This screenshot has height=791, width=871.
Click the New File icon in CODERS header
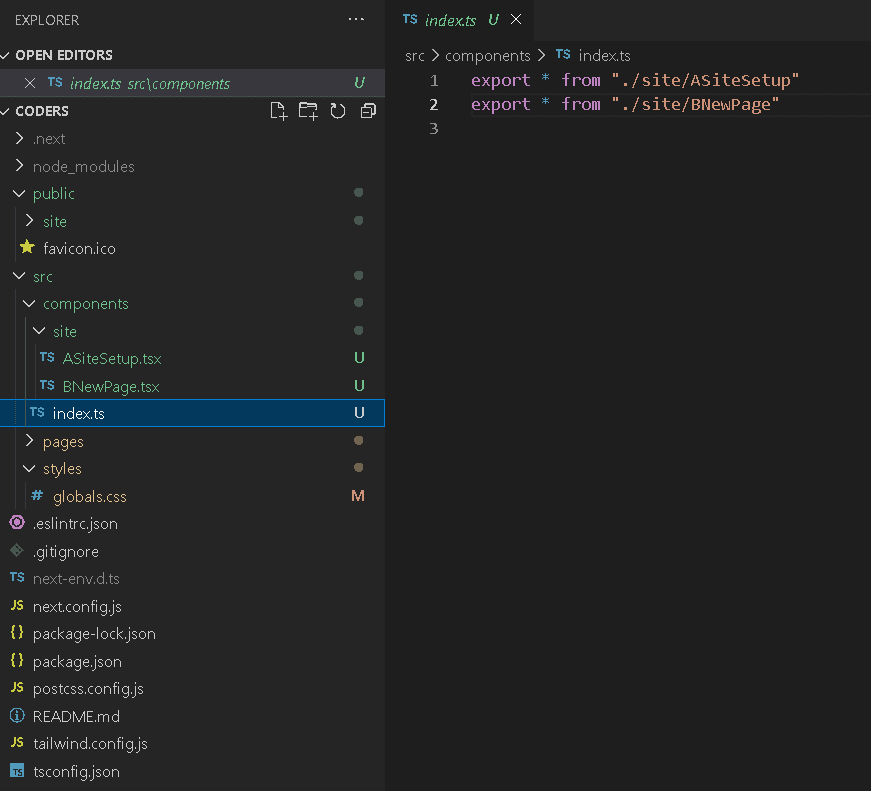(279, 111)
